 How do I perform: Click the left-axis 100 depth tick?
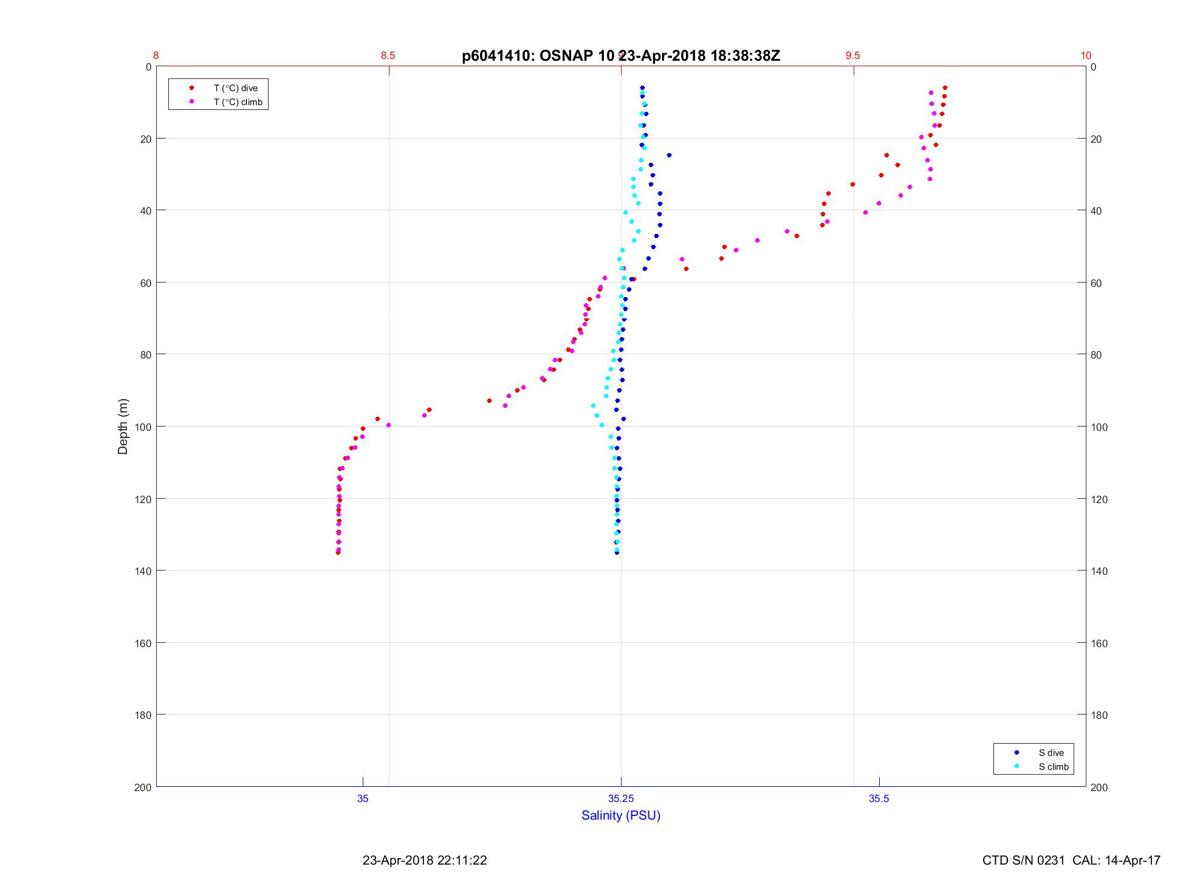pos(141,427)
